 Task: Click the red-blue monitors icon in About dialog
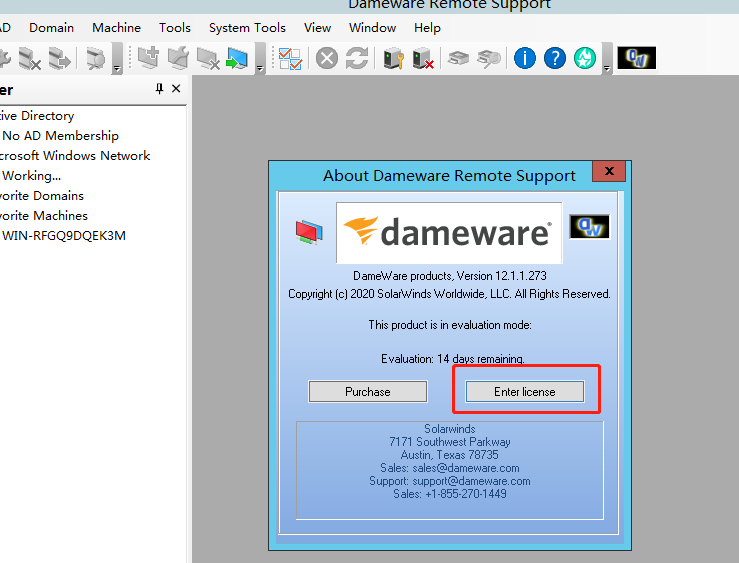[x=309, y=231]
